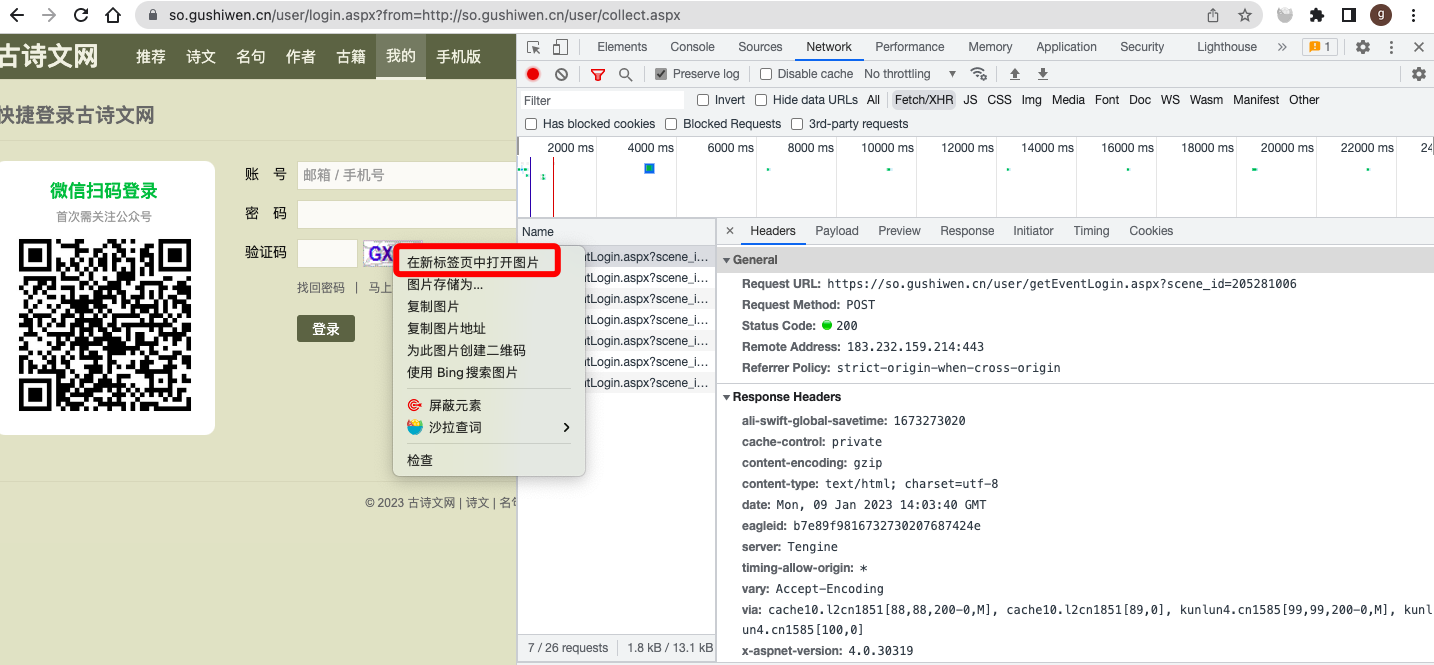1434x665 pixels.
Task: Click the network Filter text box
Action: pyautogui.click(x=602, y=100)
